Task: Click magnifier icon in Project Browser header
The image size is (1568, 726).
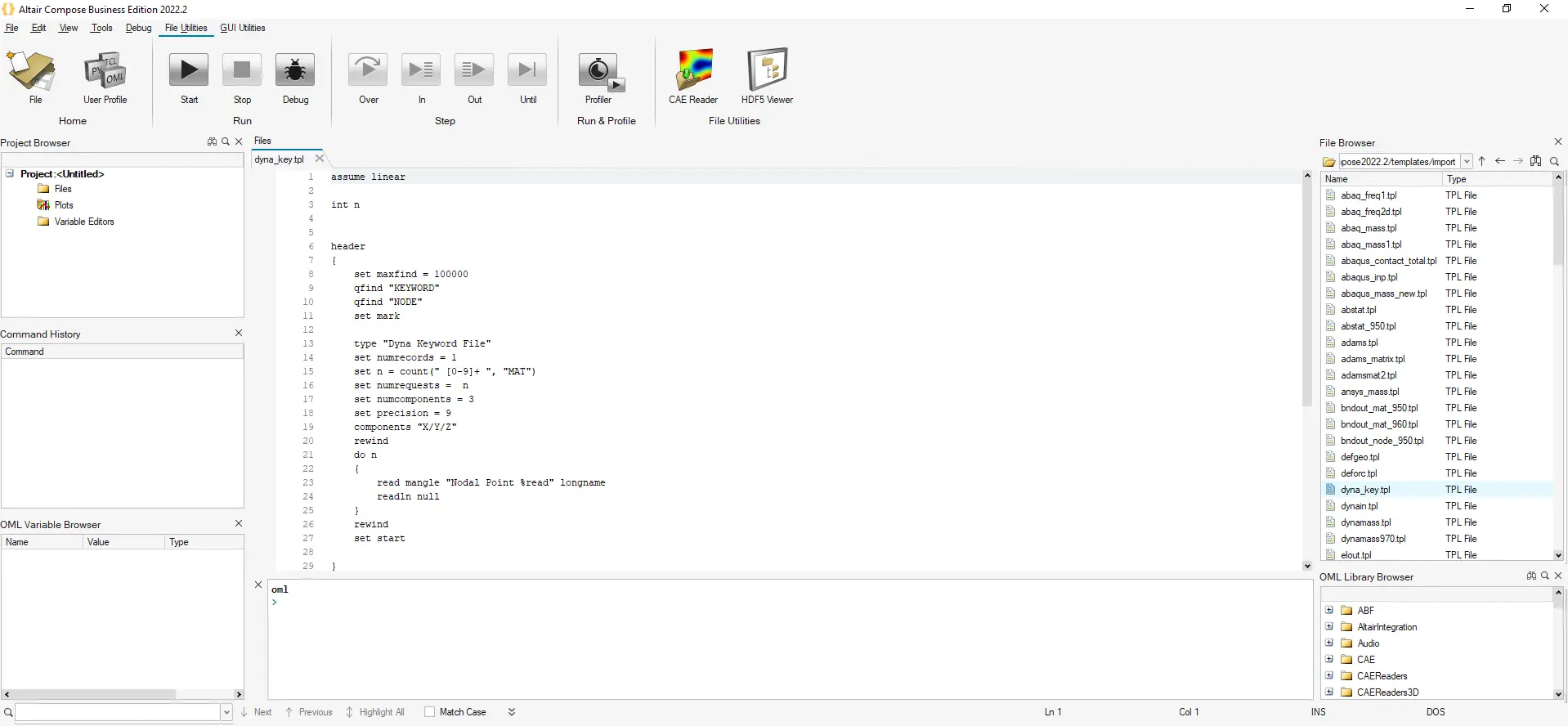Action: [x=226, y=141]
